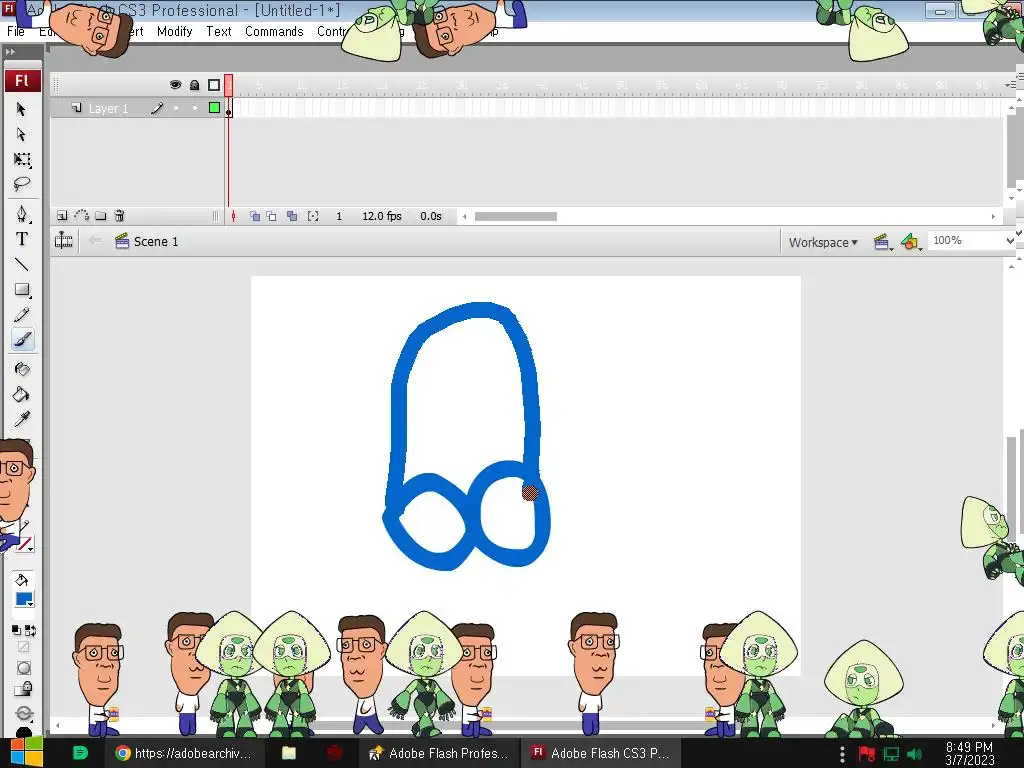Click the Center Frame icon

point(233,216)
